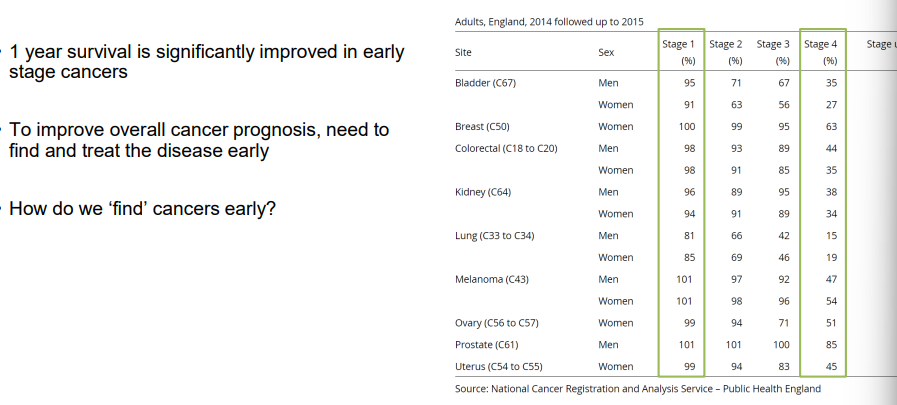The image size is (897, 405).
Task: Select the 'Lung (C33 to C34)' row label
Action: [495, 236]
